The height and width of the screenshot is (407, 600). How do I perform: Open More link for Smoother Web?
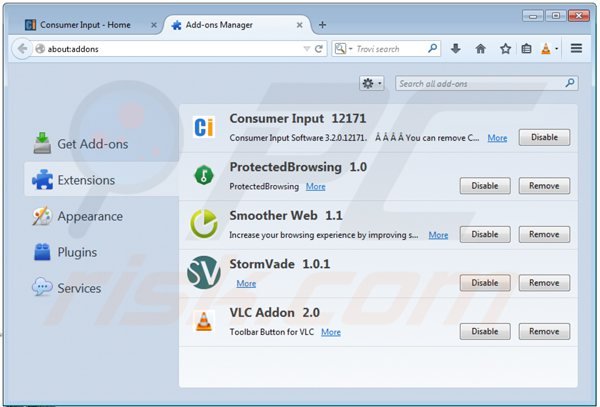[438, 235]
